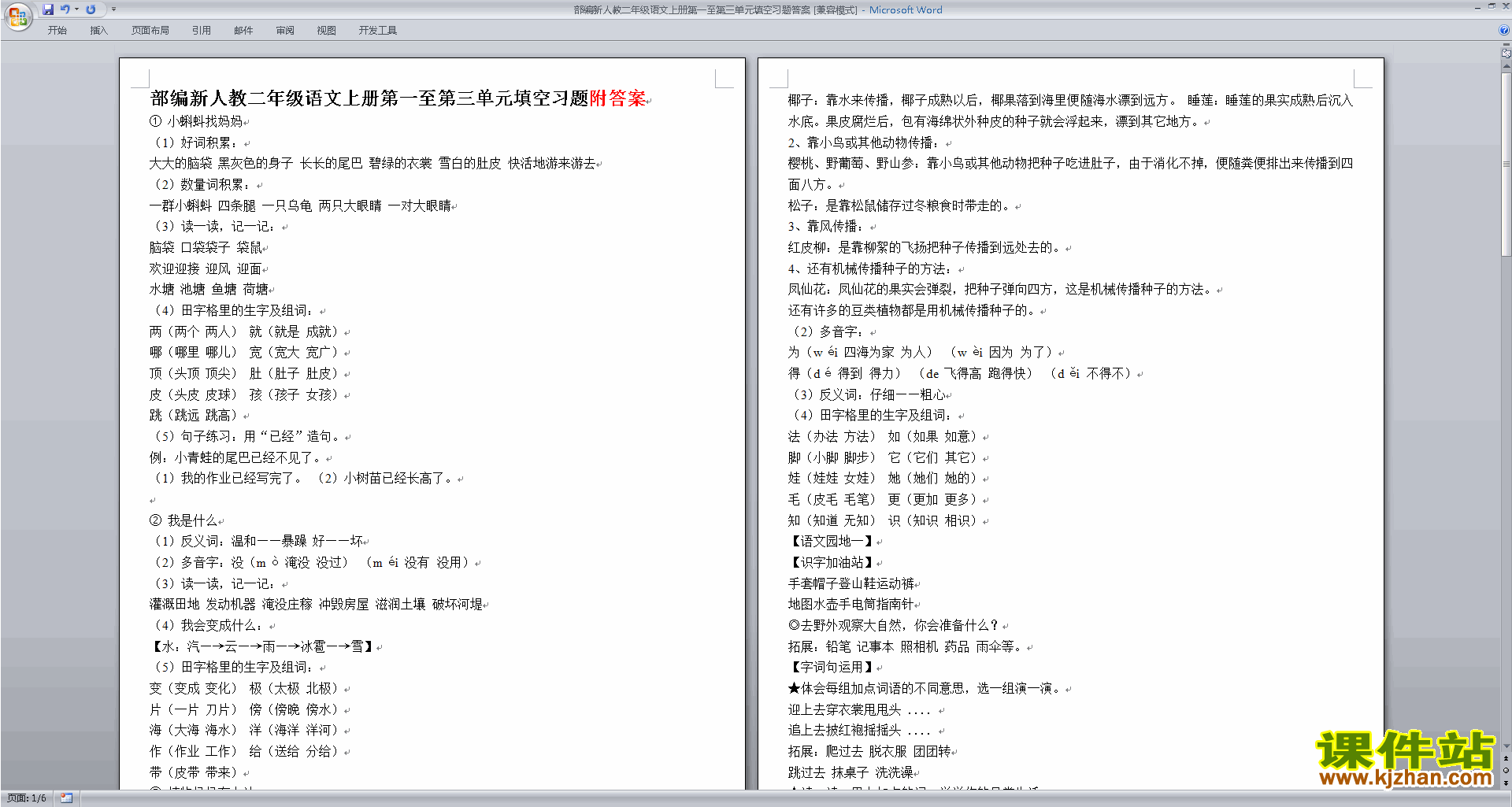
Task: Click the line 【识字加油站】
Action: coord(831,562)
